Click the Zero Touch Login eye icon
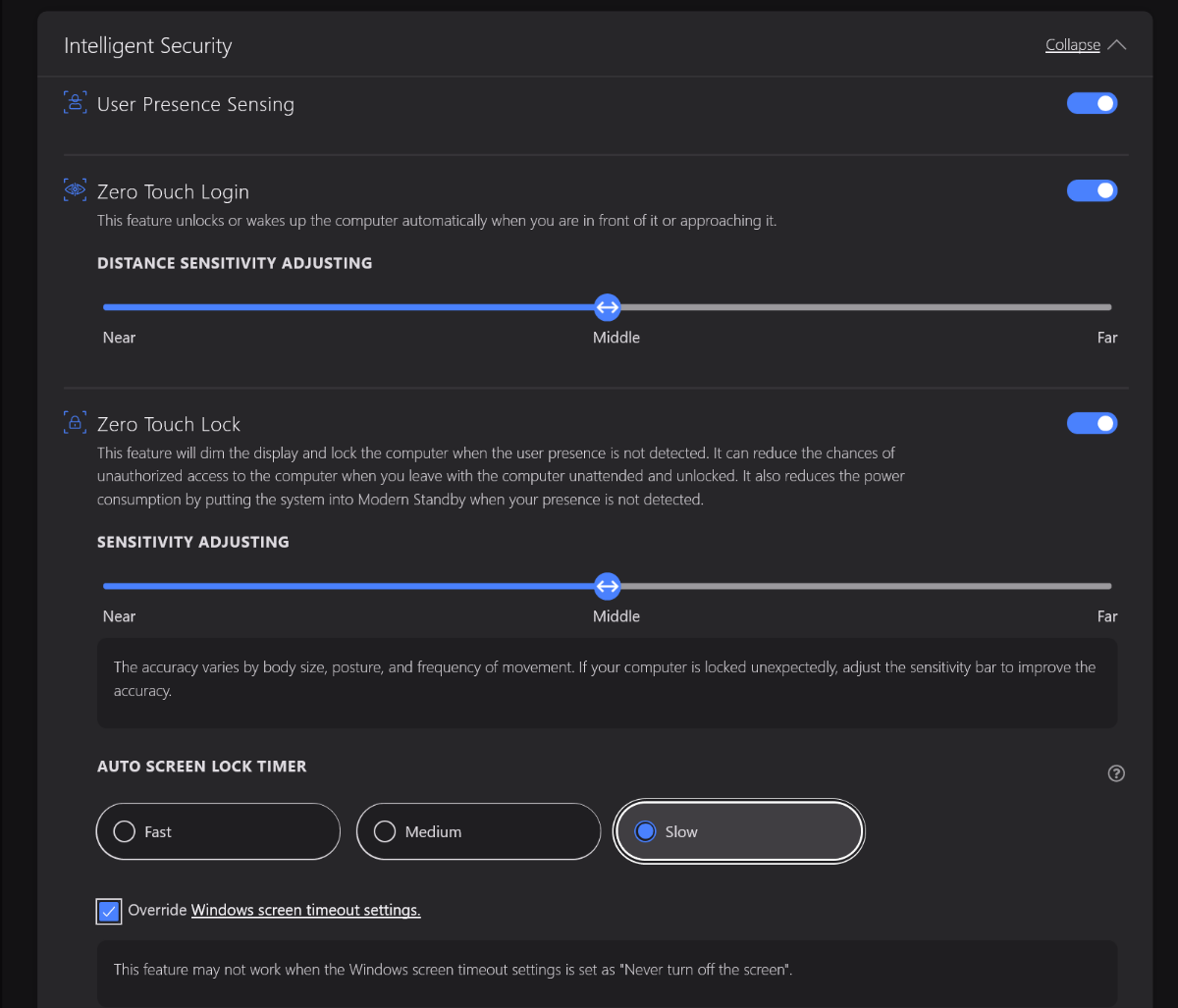 (x=75, y=190)
